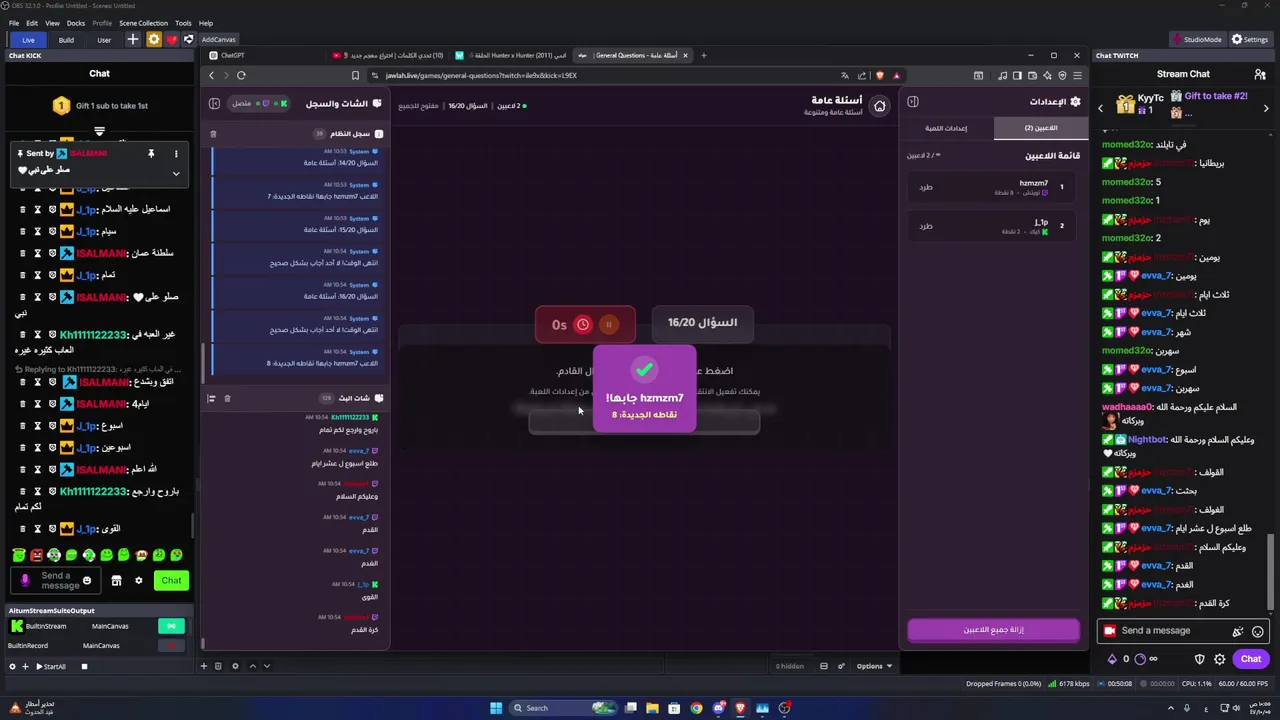Click the remove source trash in OBS bottom bar

pos(218,666)
